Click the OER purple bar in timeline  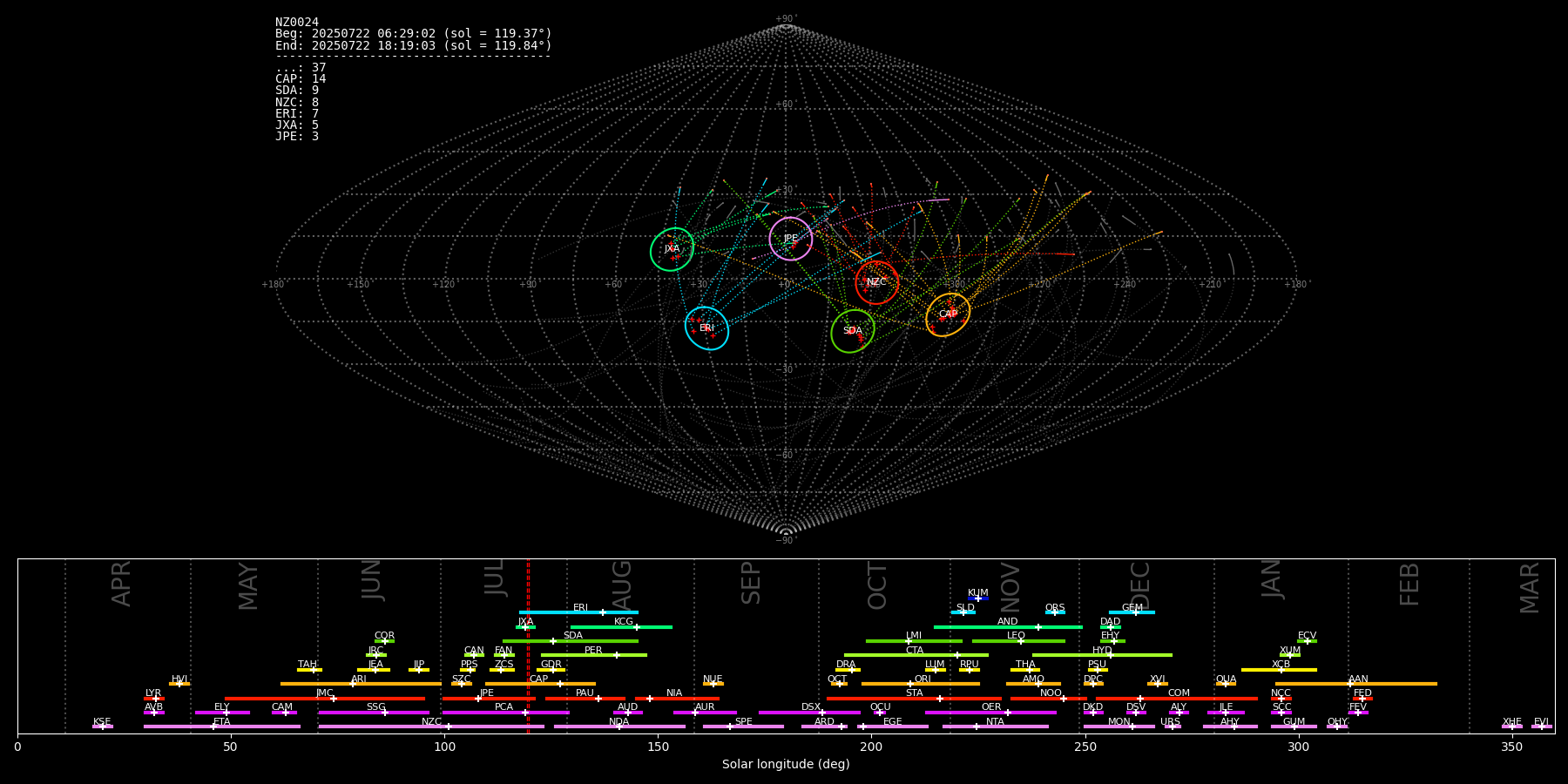pos(990,713)
